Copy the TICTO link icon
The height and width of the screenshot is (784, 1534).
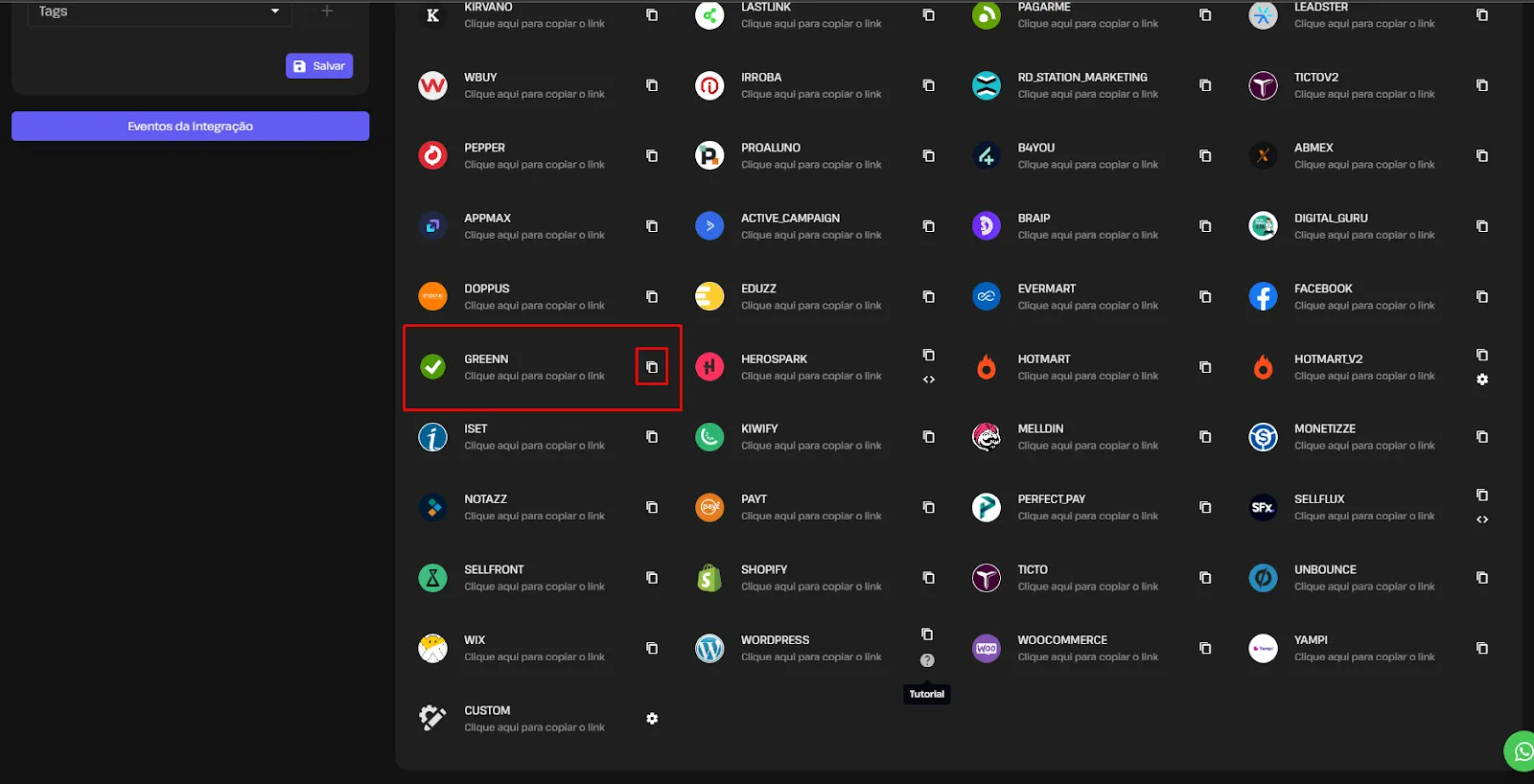click(x=1205, y=578)
